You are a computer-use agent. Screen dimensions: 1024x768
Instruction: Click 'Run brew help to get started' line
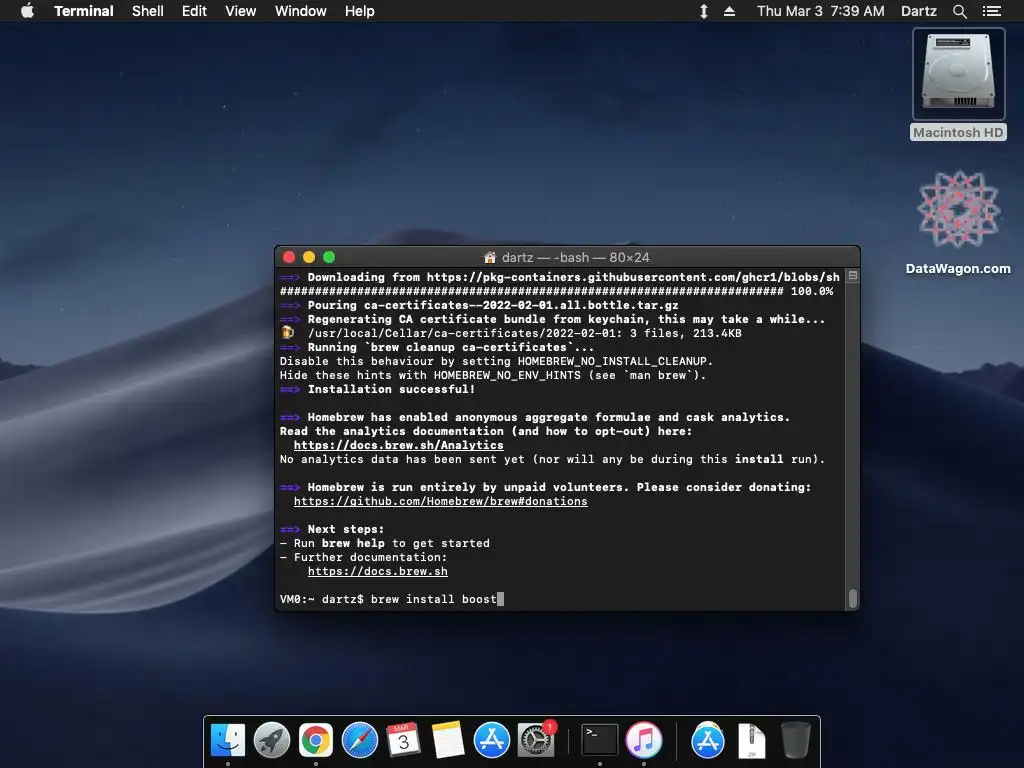385,543
